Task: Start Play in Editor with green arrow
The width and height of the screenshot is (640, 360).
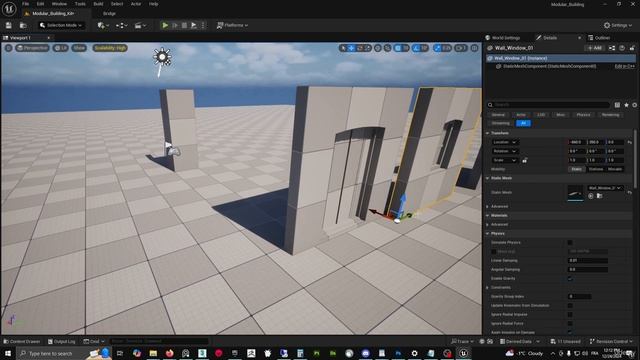Action: pos(165,25)
